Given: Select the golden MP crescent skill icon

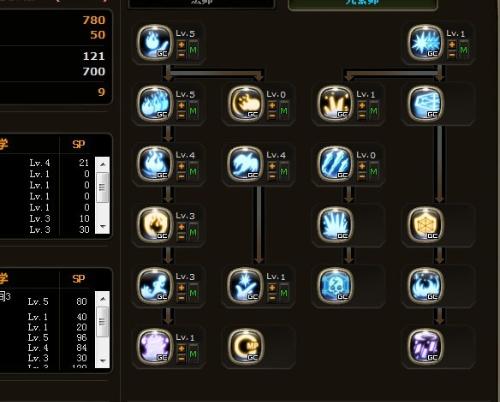Looking at the screenshot, I should (245, 346).
